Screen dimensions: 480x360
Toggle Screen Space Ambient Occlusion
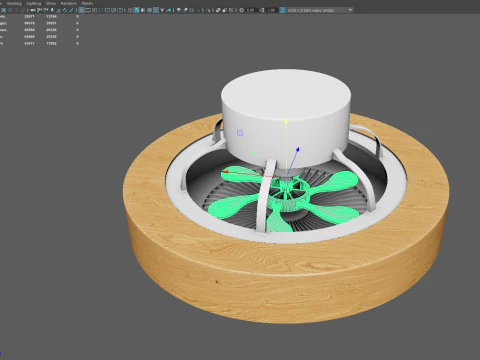[179, 10]
